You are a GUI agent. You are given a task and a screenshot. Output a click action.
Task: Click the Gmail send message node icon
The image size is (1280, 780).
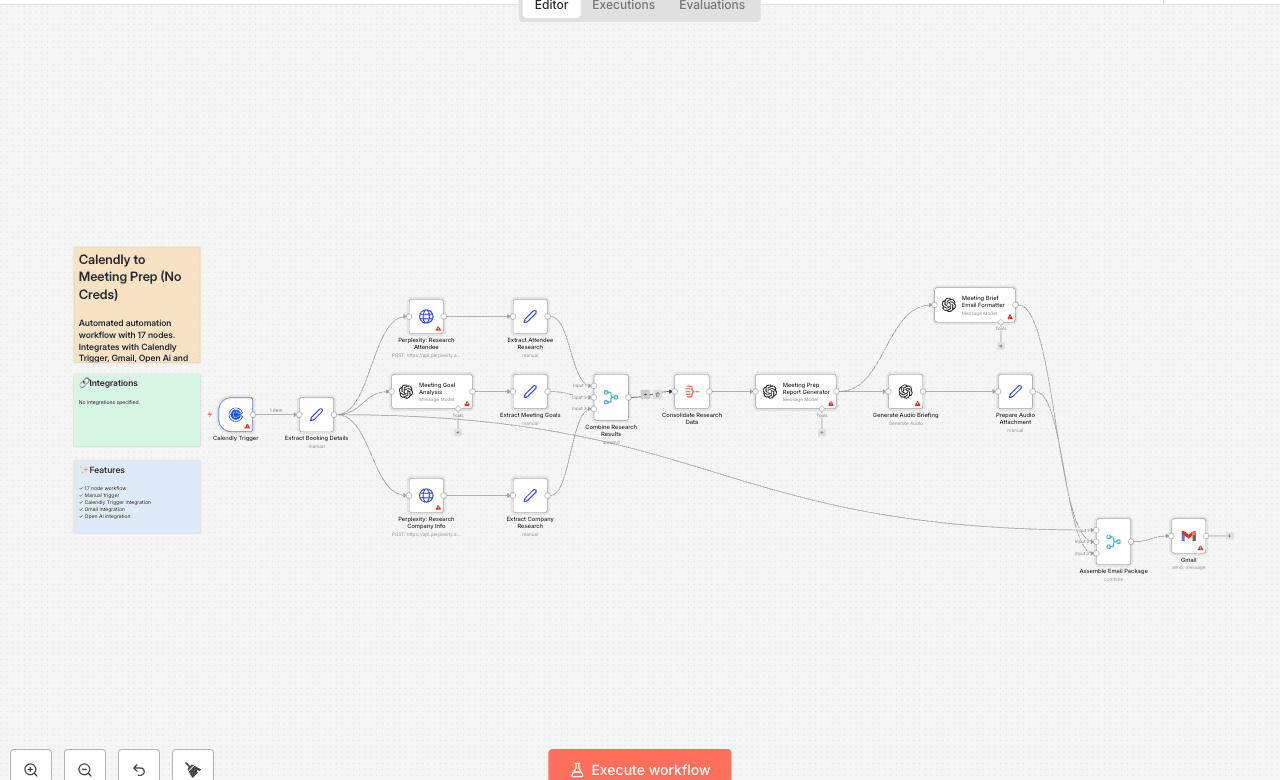pos(1188,535)
